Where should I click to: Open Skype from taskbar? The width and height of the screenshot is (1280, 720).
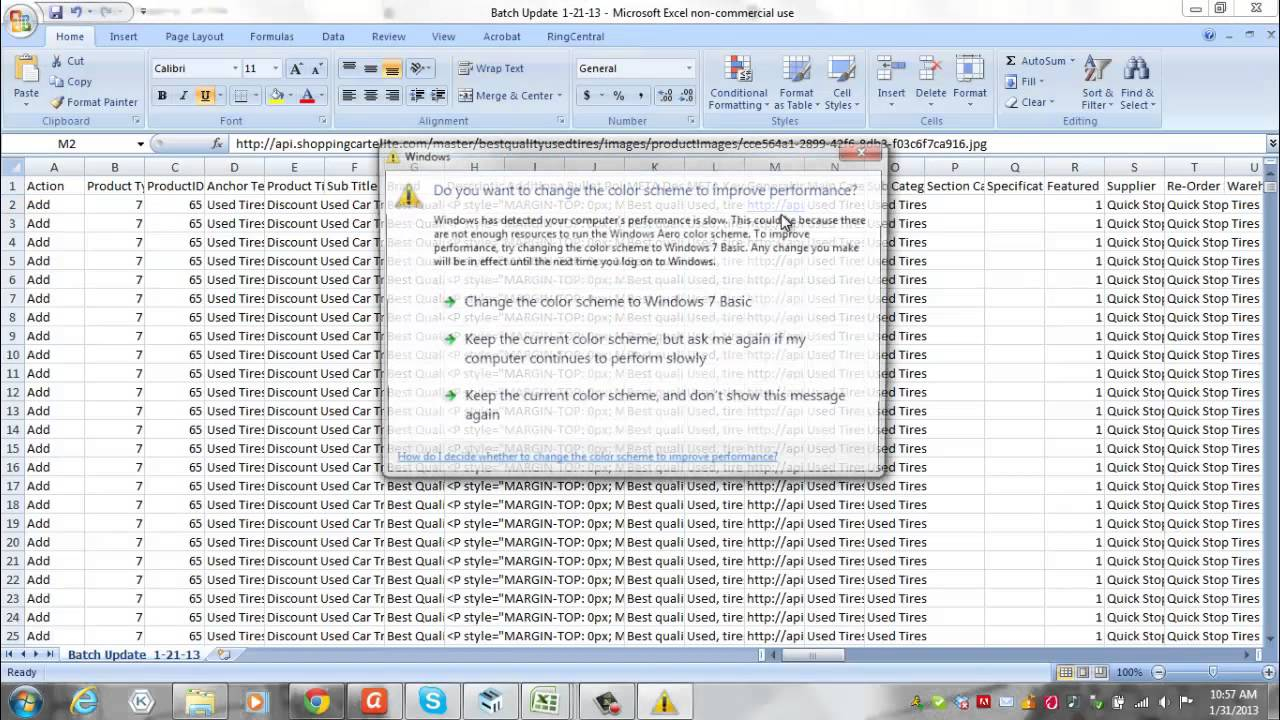coord(432,702)
